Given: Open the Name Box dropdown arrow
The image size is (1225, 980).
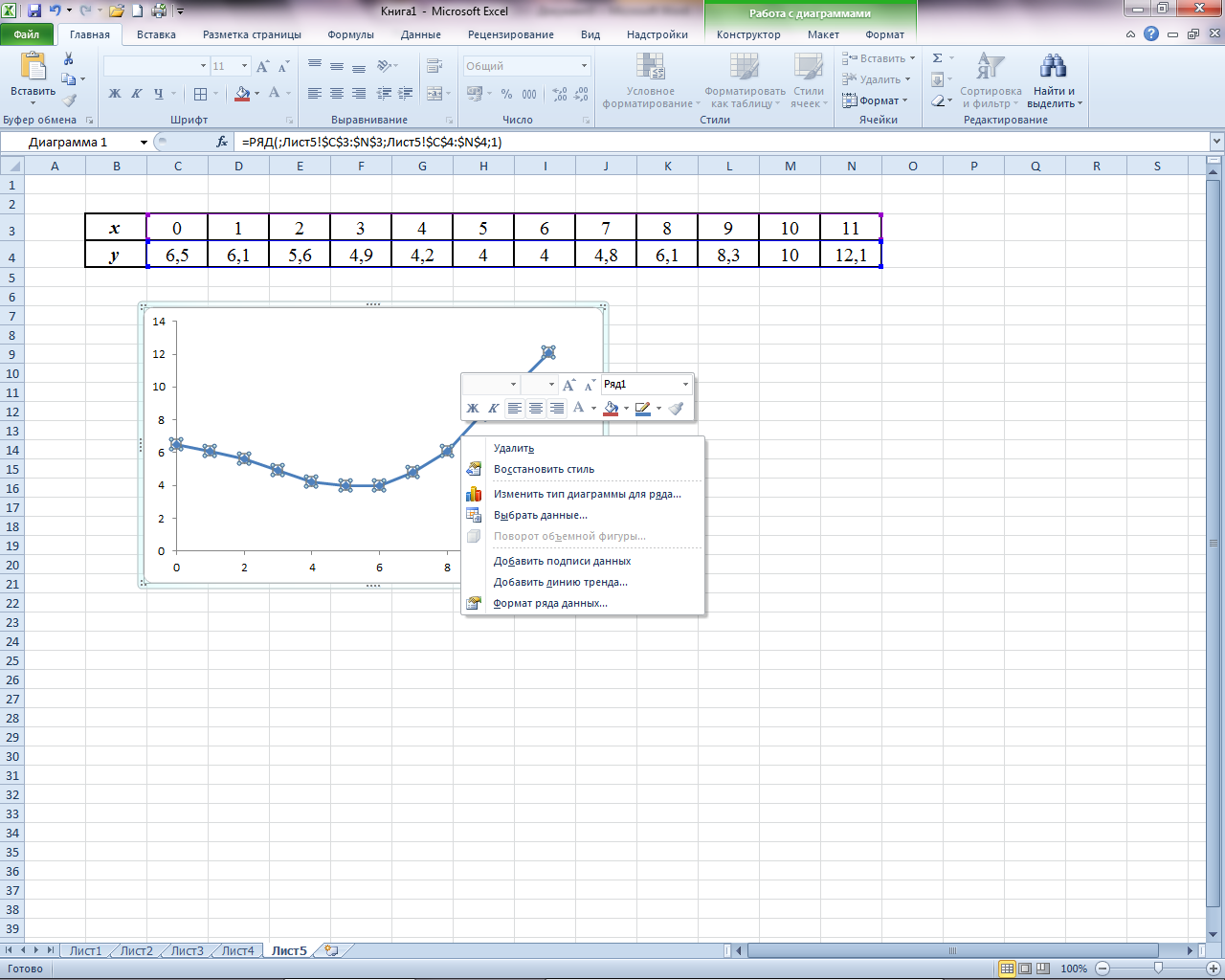Looking at the screenshot, I should [x=144, y=142].
